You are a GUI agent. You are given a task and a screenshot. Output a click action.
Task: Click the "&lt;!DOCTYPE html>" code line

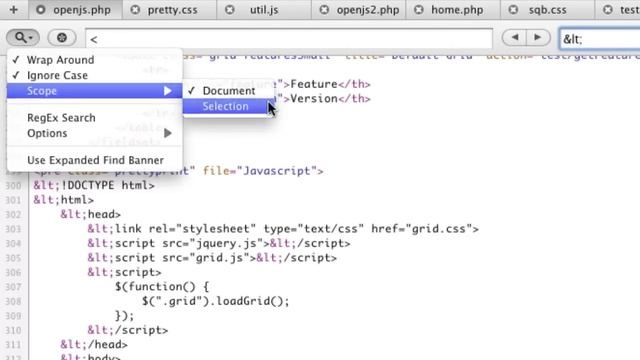coord(94,185)
